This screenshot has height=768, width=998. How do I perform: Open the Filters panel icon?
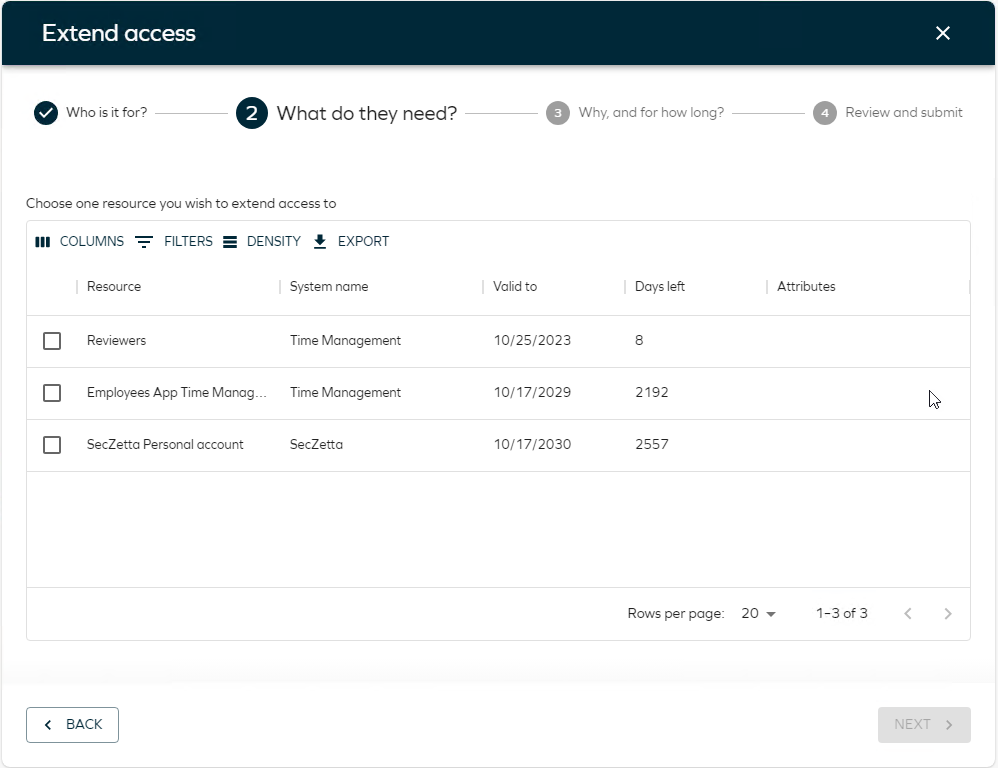[x=144, y=242]
